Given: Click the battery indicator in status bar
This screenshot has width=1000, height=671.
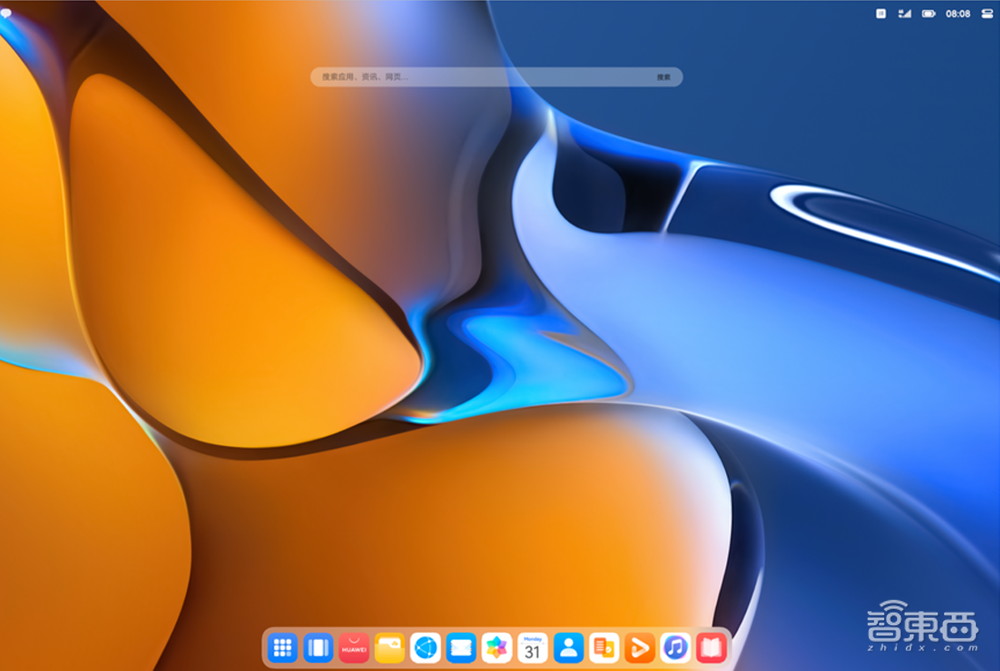Looking at the screenshot, I should pos(929,14).
